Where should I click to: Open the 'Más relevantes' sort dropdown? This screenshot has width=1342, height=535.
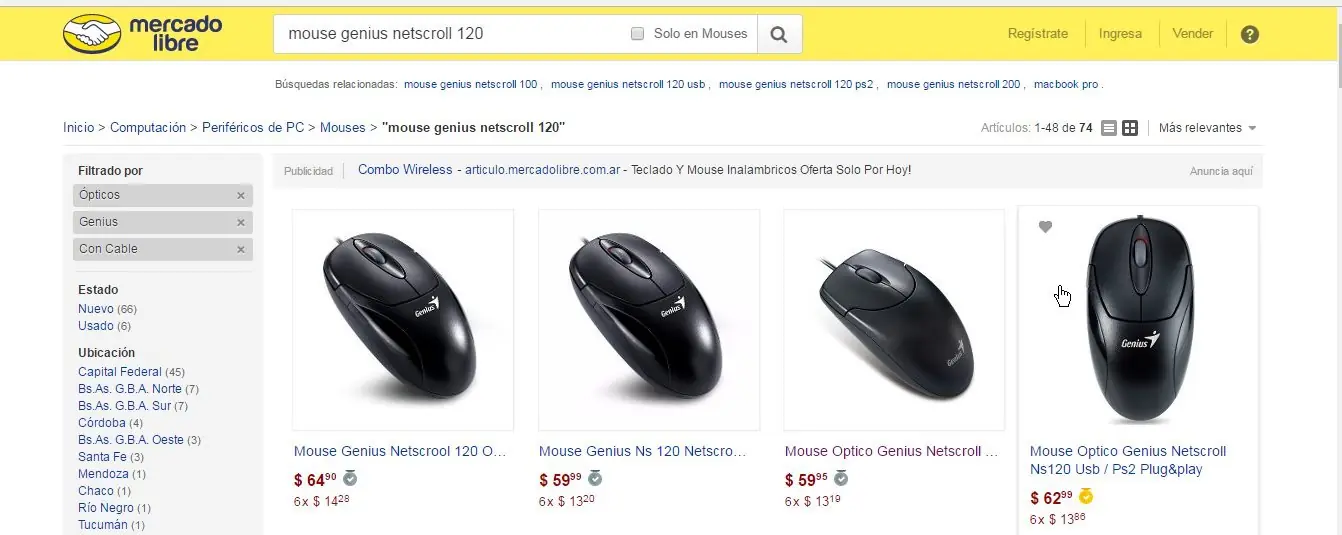pyautogui.click(x=1207, y=128)
